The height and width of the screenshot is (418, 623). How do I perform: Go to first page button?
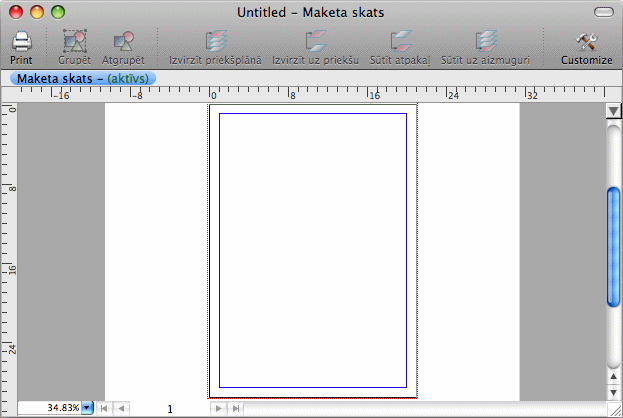(104, 408)
